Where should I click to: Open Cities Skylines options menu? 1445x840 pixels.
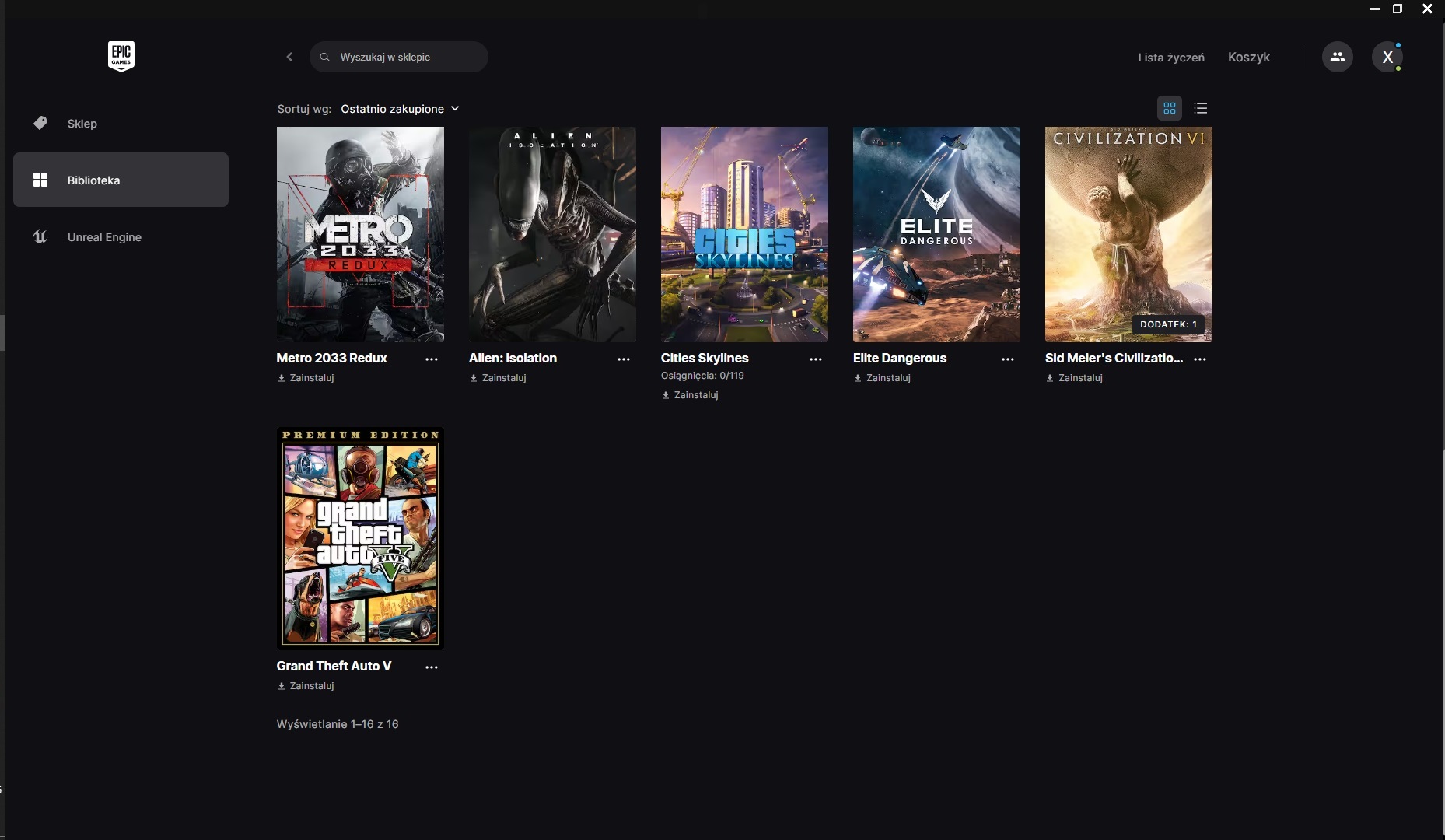pyautogui.click(x=815, y=359)
